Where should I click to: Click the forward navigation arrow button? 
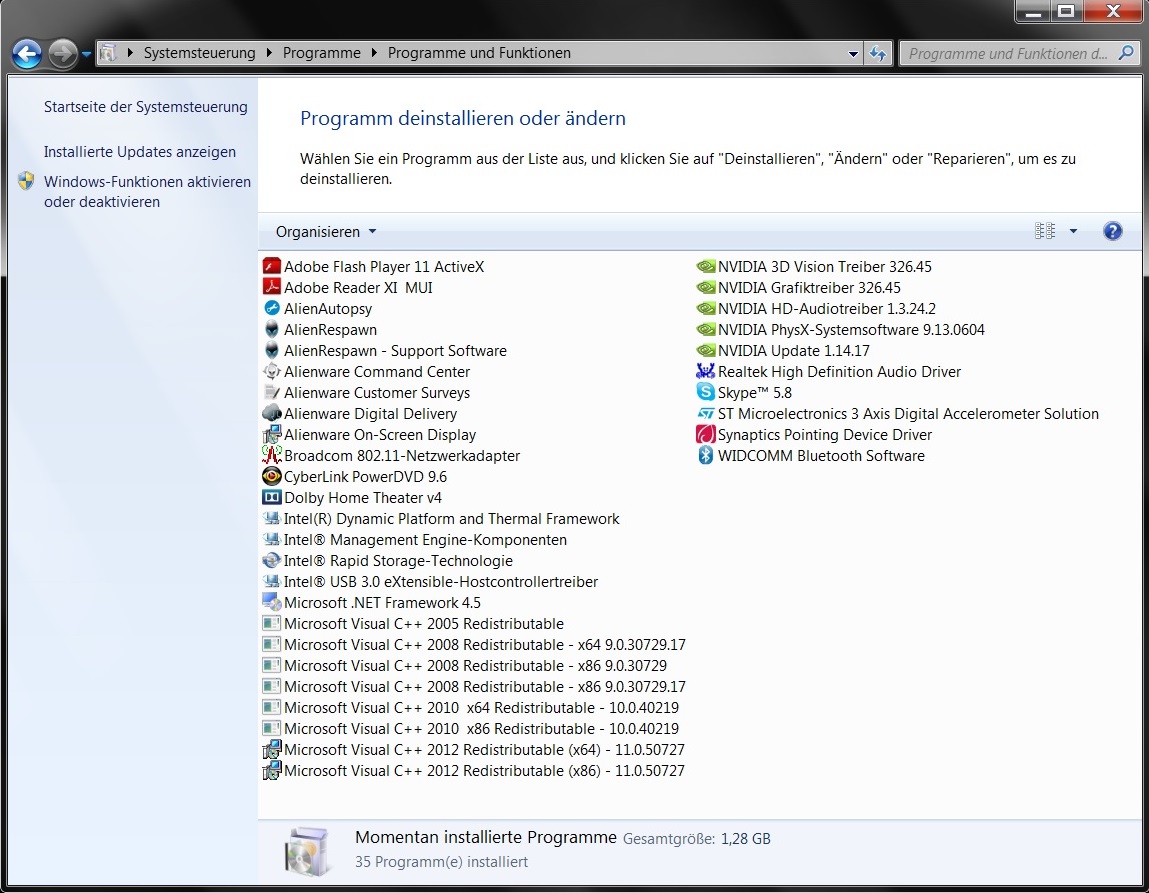coord(63,53)
